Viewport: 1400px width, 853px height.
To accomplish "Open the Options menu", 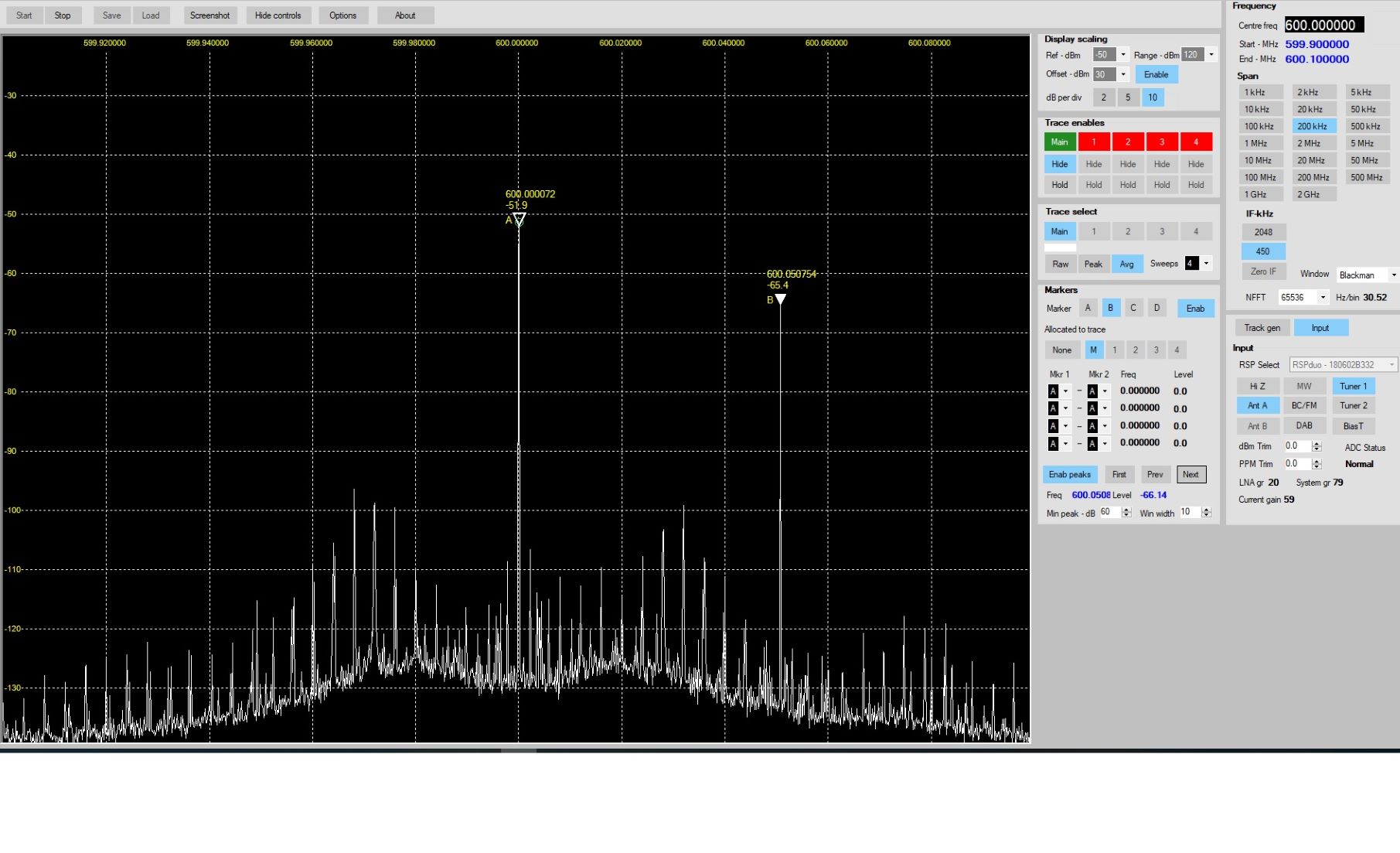I will (343, 15).
